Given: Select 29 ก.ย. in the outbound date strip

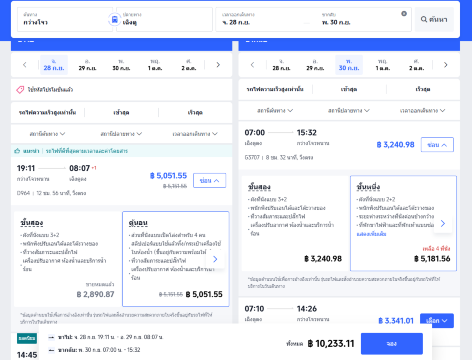Looking at the screenshot, I should [88, 65].
